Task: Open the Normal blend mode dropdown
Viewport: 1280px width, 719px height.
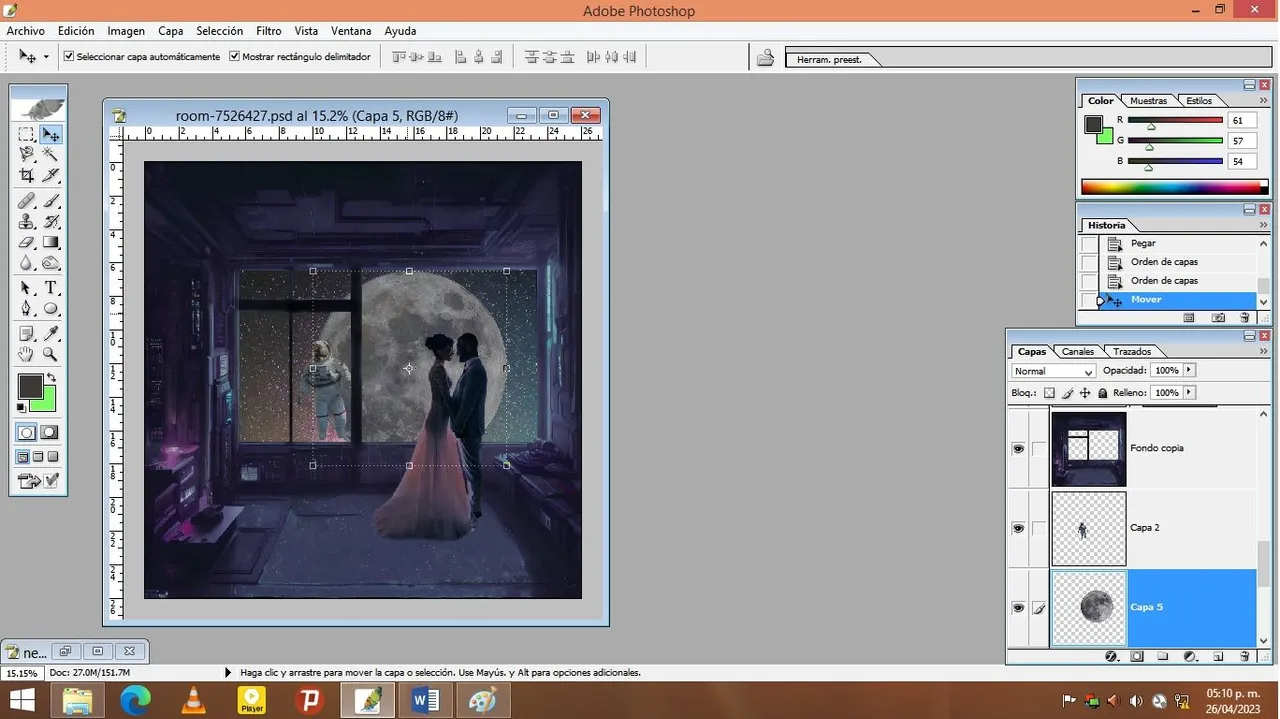Action: click(1054, 371)
